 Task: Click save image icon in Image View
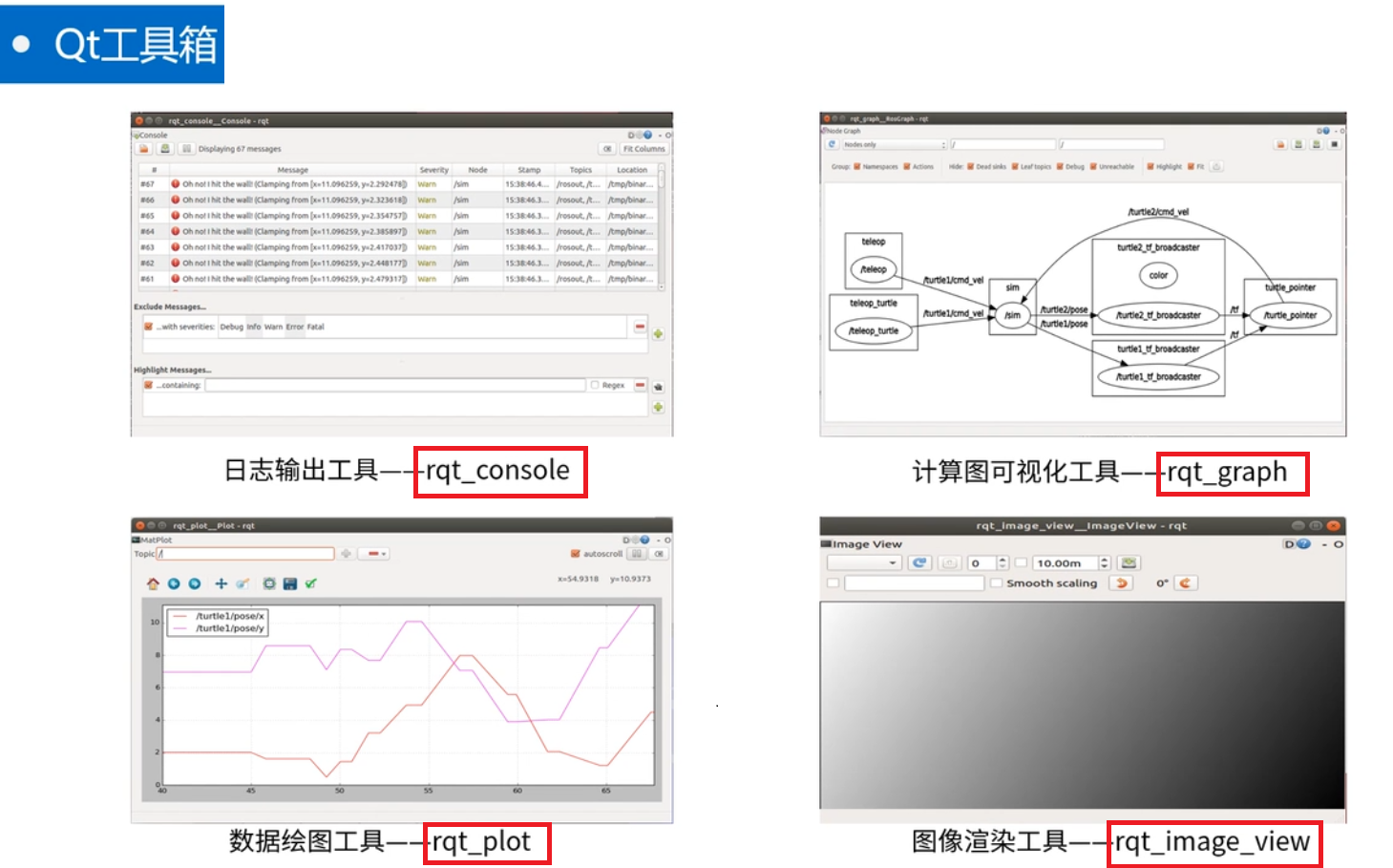(1129, 563)
